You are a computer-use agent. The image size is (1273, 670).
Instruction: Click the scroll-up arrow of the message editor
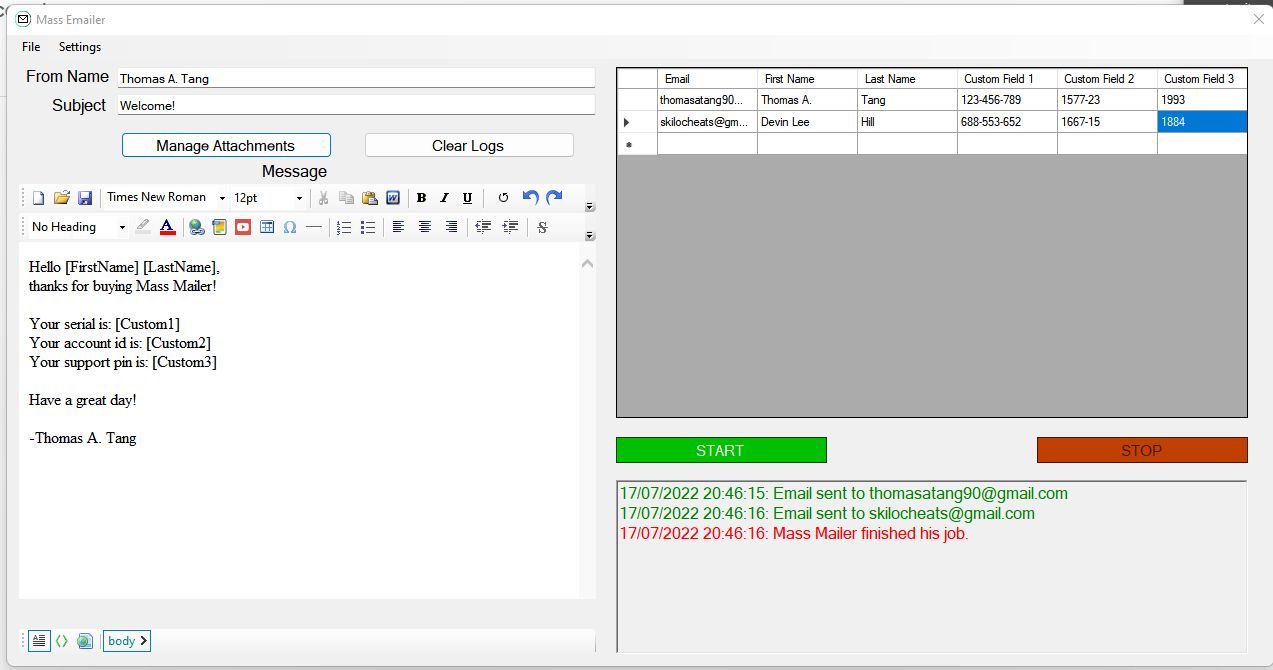click(587, 264)
